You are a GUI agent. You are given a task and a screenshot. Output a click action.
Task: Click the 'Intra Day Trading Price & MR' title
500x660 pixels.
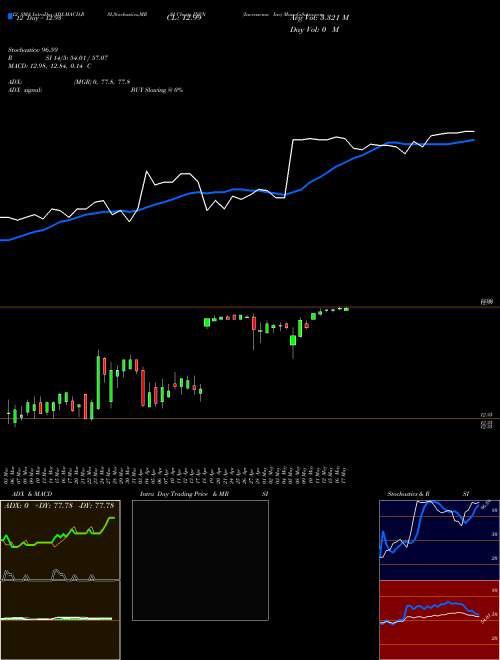tap(185, 494)
